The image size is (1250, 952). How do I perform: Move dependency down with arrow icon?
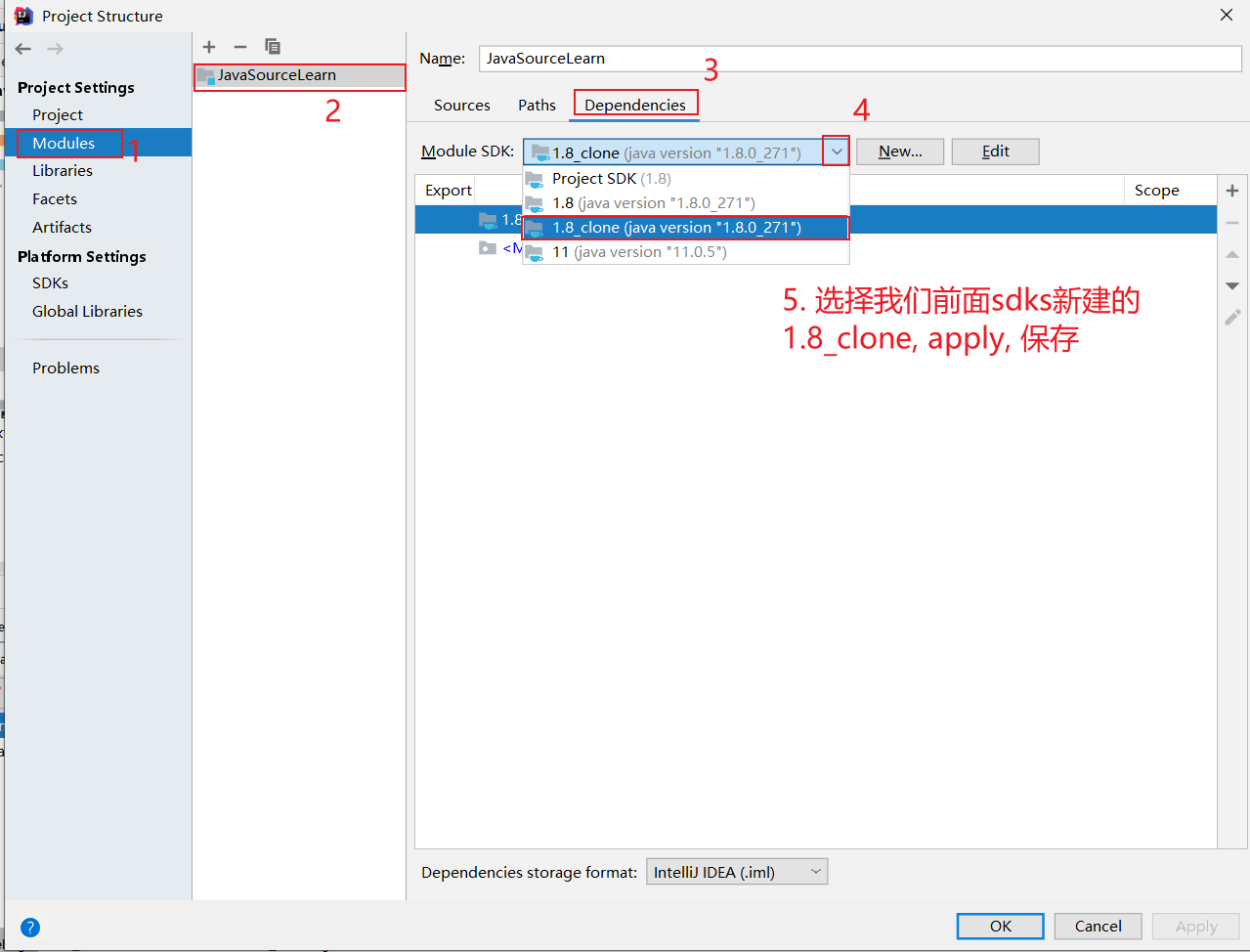(x=1232, y=285)
